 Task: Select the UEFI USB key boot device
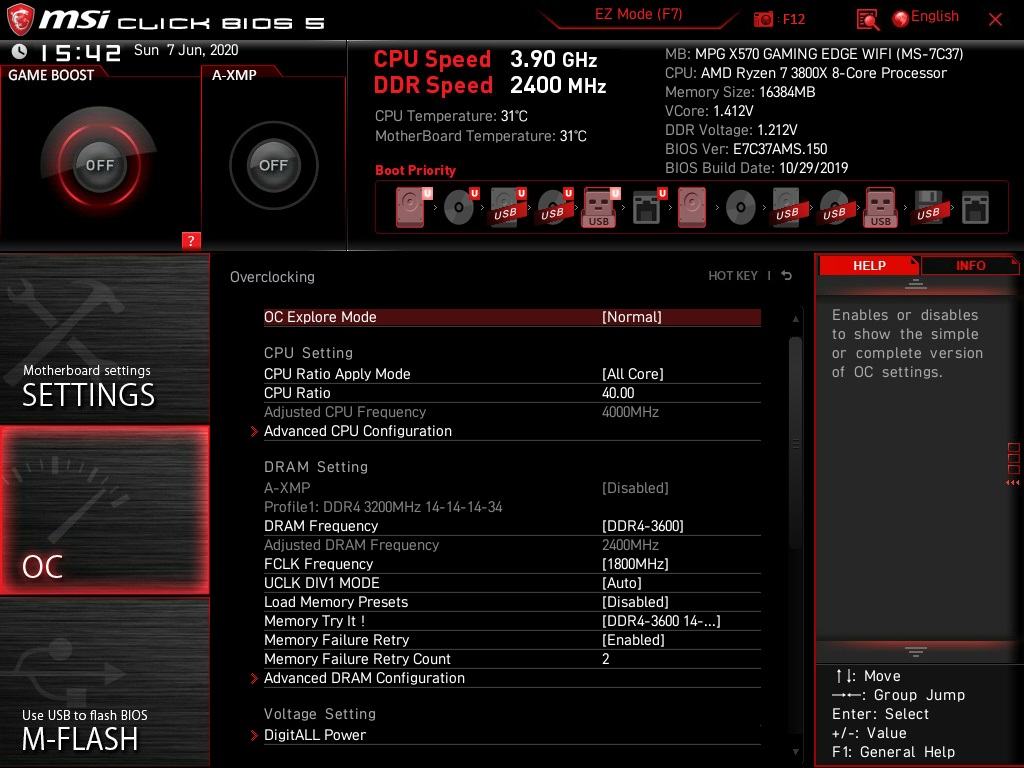point(600,207)
